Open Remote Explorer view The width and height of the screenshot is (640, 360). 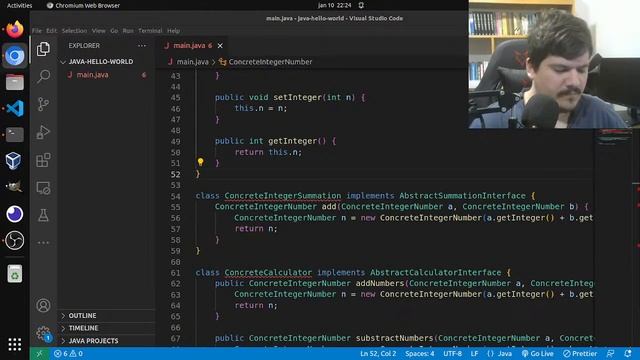(43, 188)
